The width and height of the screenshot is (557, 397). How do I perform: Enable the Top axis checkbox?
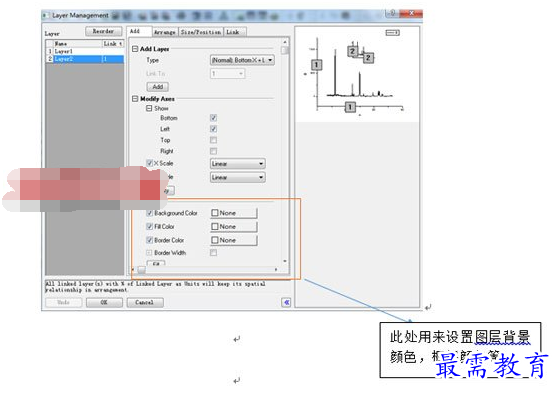point(213,140)
